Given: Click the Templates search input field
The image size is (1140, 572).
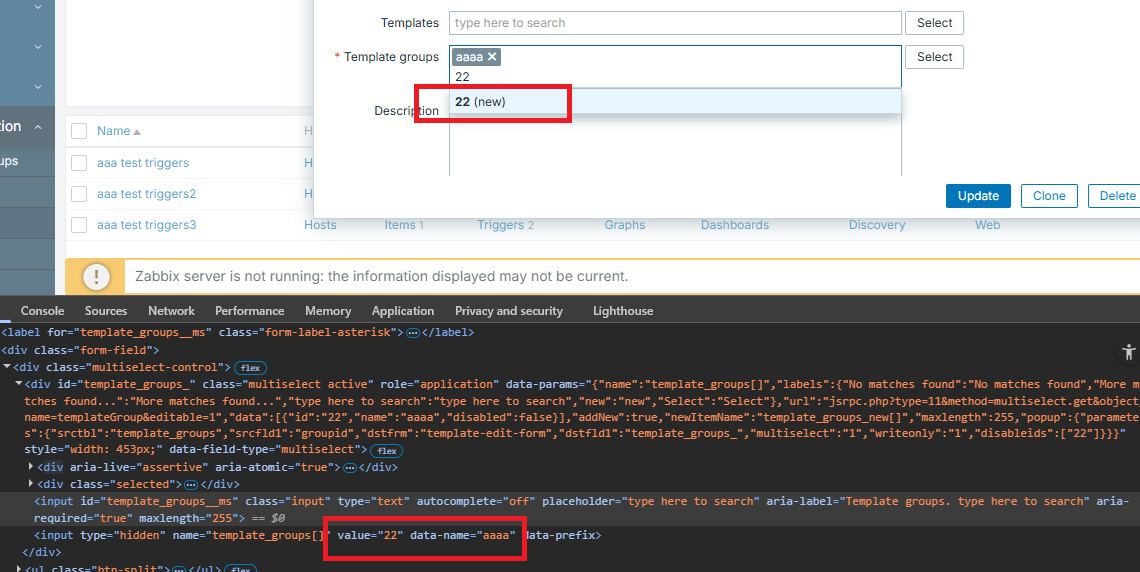Looking at the screenshot, I should (x=675, y=23).
